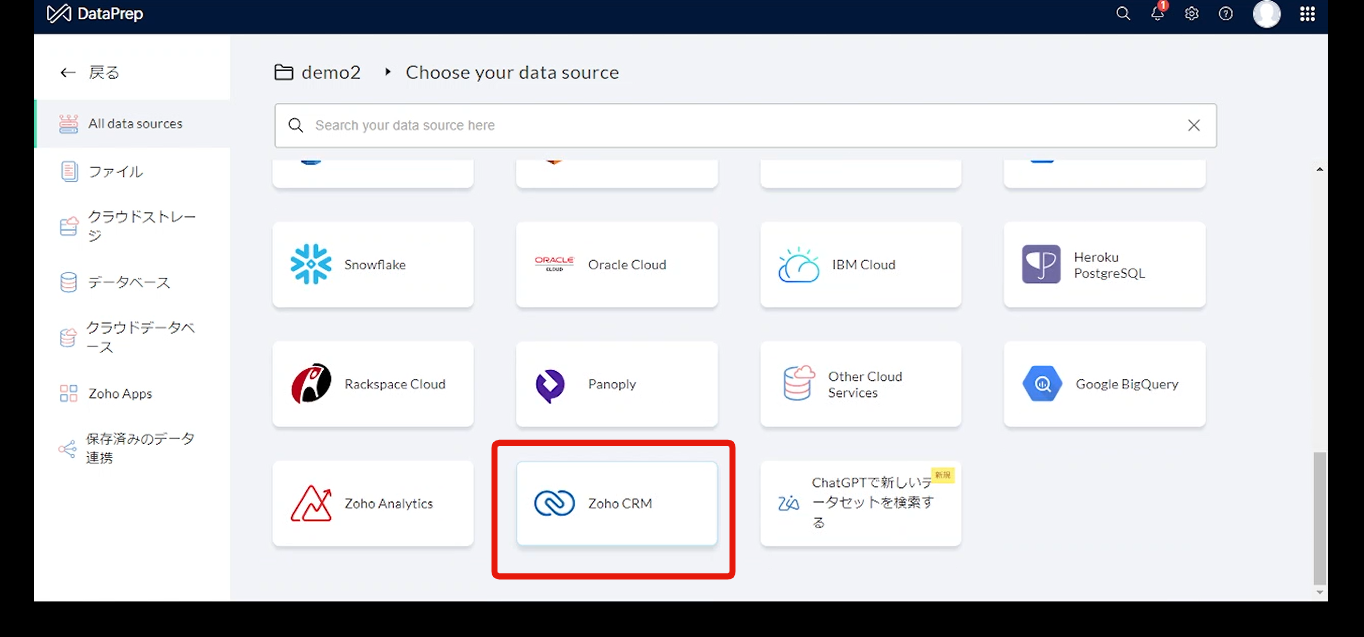The width and height of the screenshot is (1364, 637).
Task: Click the demo2 folder breadcrumb
Action: (331, 72)
